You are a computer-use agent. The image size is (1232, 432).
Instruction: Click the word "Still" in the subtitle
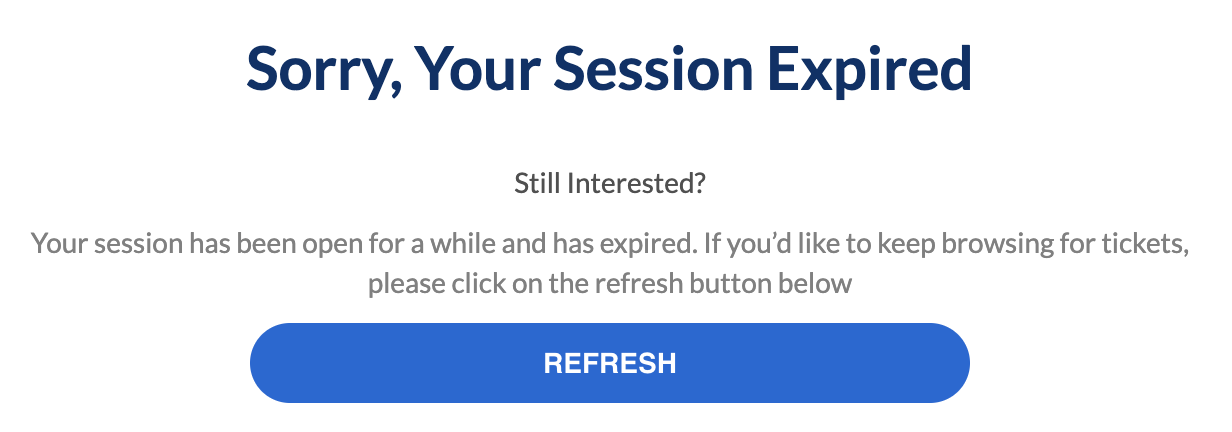537,185
